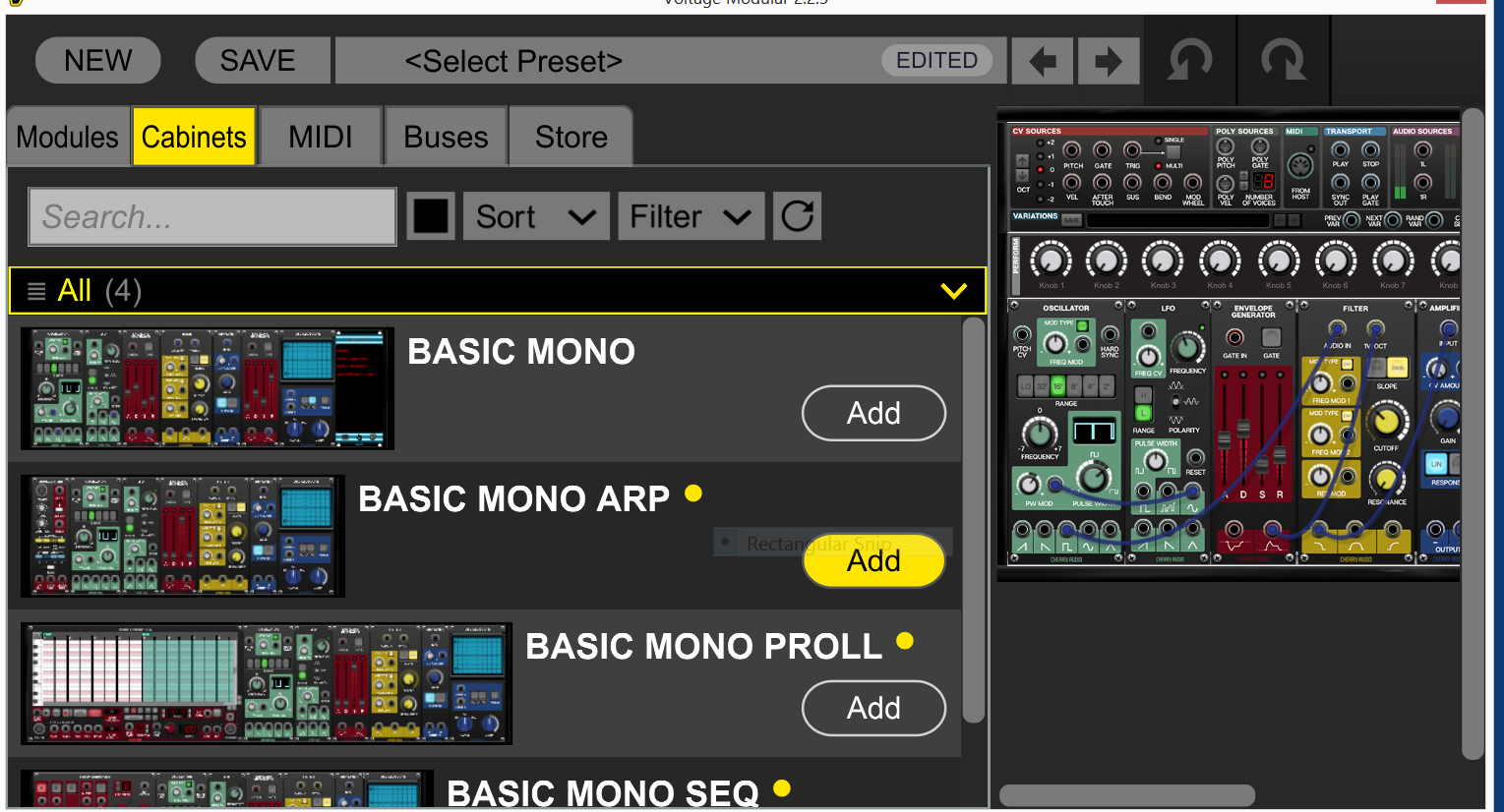Click the envelope Sustain (S) slider
Screen dimensions: 1504x812
[x=1262, y=464]
